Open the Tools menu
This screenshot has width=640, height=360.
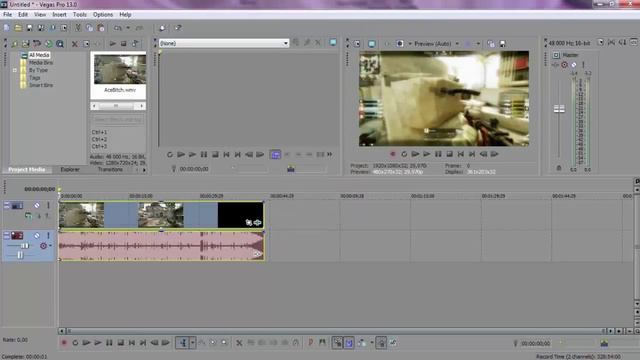click(x=80, y=14)
